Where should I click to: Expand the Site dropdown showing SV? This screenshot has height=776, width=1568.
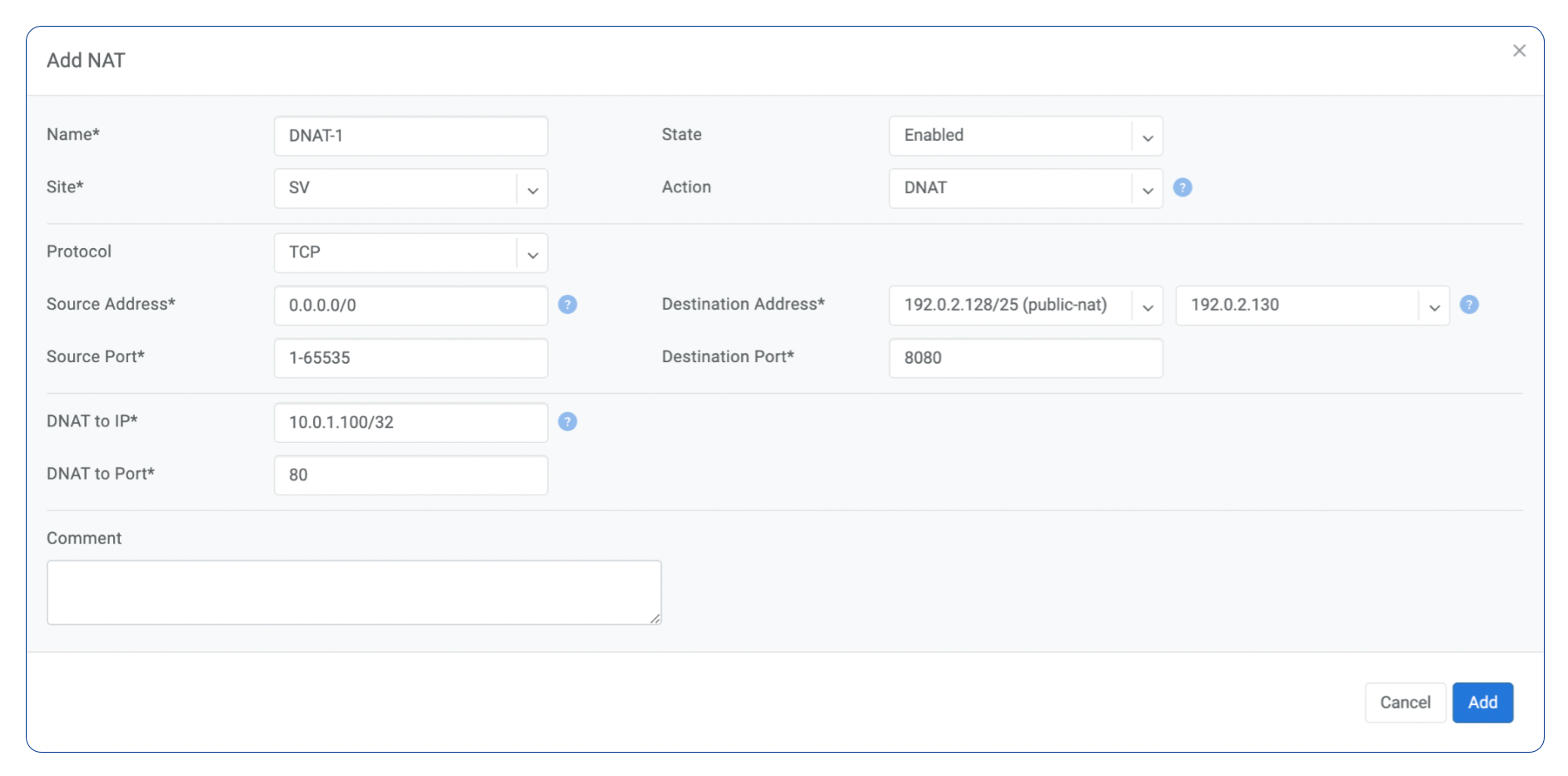(x=411, y=188)
